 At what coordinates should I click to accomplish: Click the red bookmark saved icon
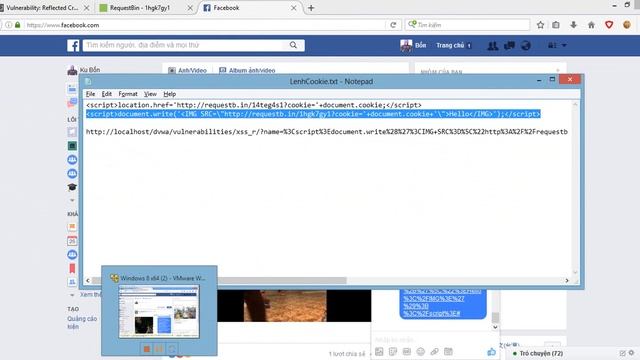(x=72, y=268)
